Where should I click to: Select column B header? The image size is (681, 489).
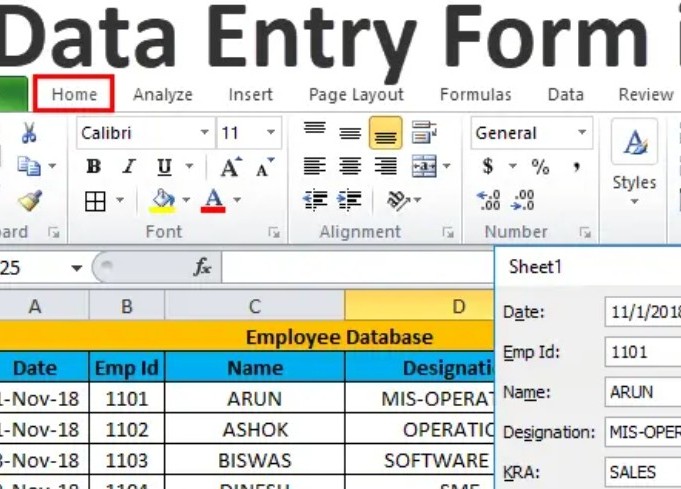point(127,306)
